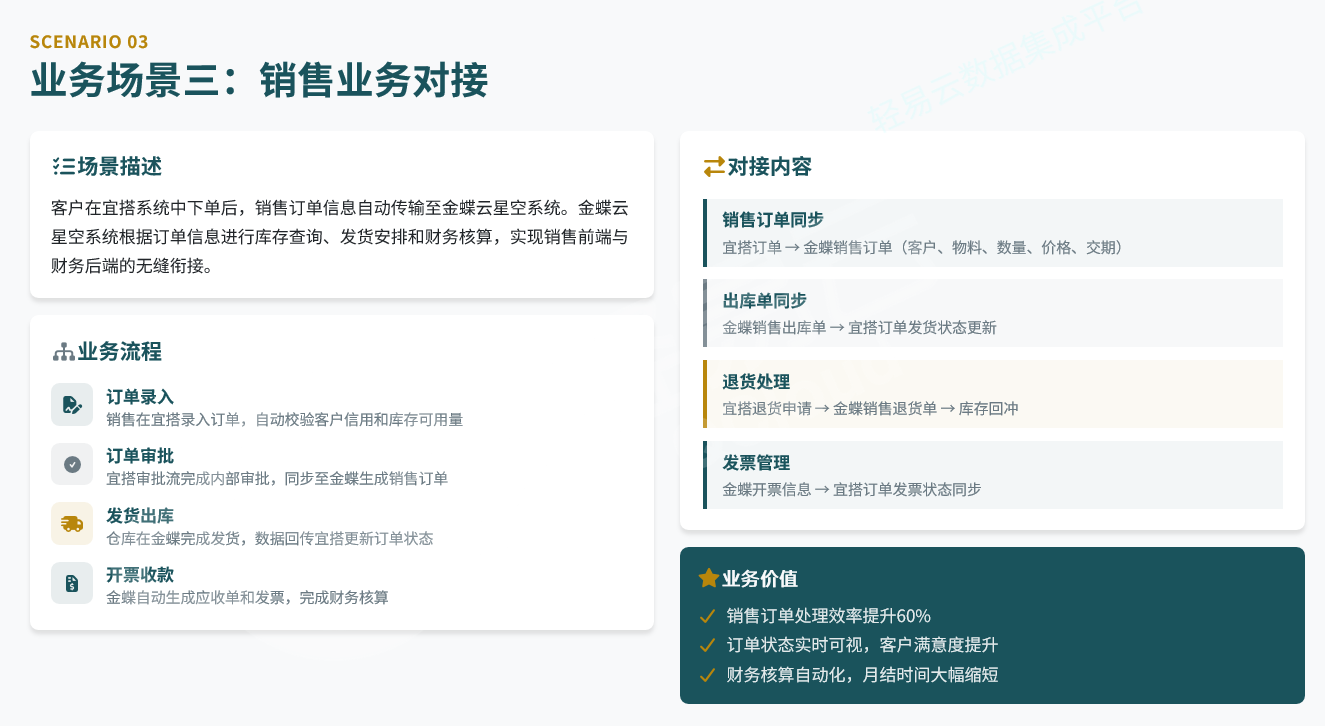This screenshot has width=1325, height=726.
Task: Click the order entry document icon
Action: [72, 405]
